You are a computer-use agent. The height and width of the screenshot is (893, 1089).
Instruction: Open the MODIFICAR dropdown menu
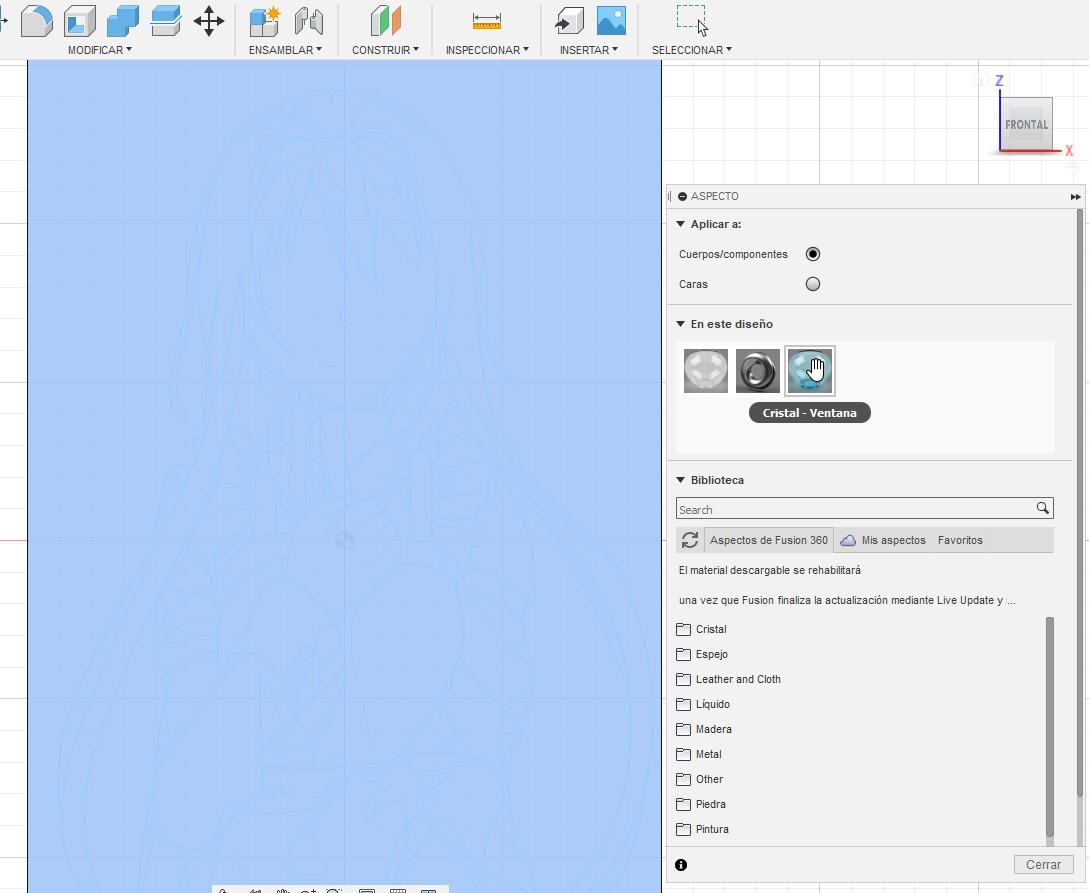[x=99, y=50]
